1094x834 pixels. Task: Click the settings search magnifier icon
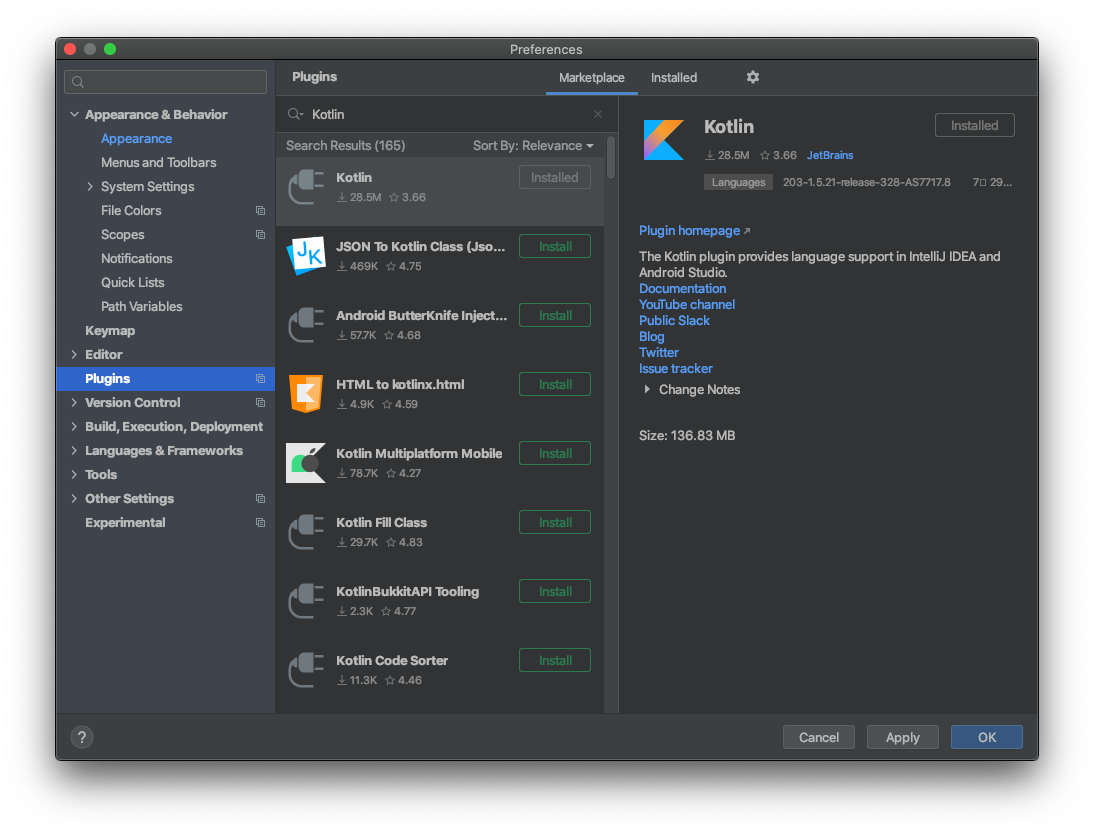pos(78,82)
